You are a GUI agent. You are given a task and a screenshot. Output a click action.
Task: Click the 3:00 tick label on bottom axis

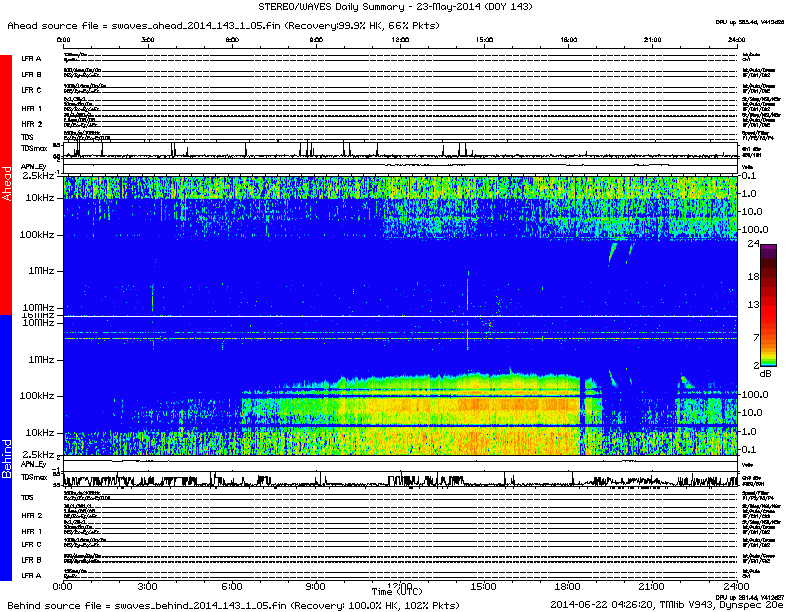click(147, 586)
